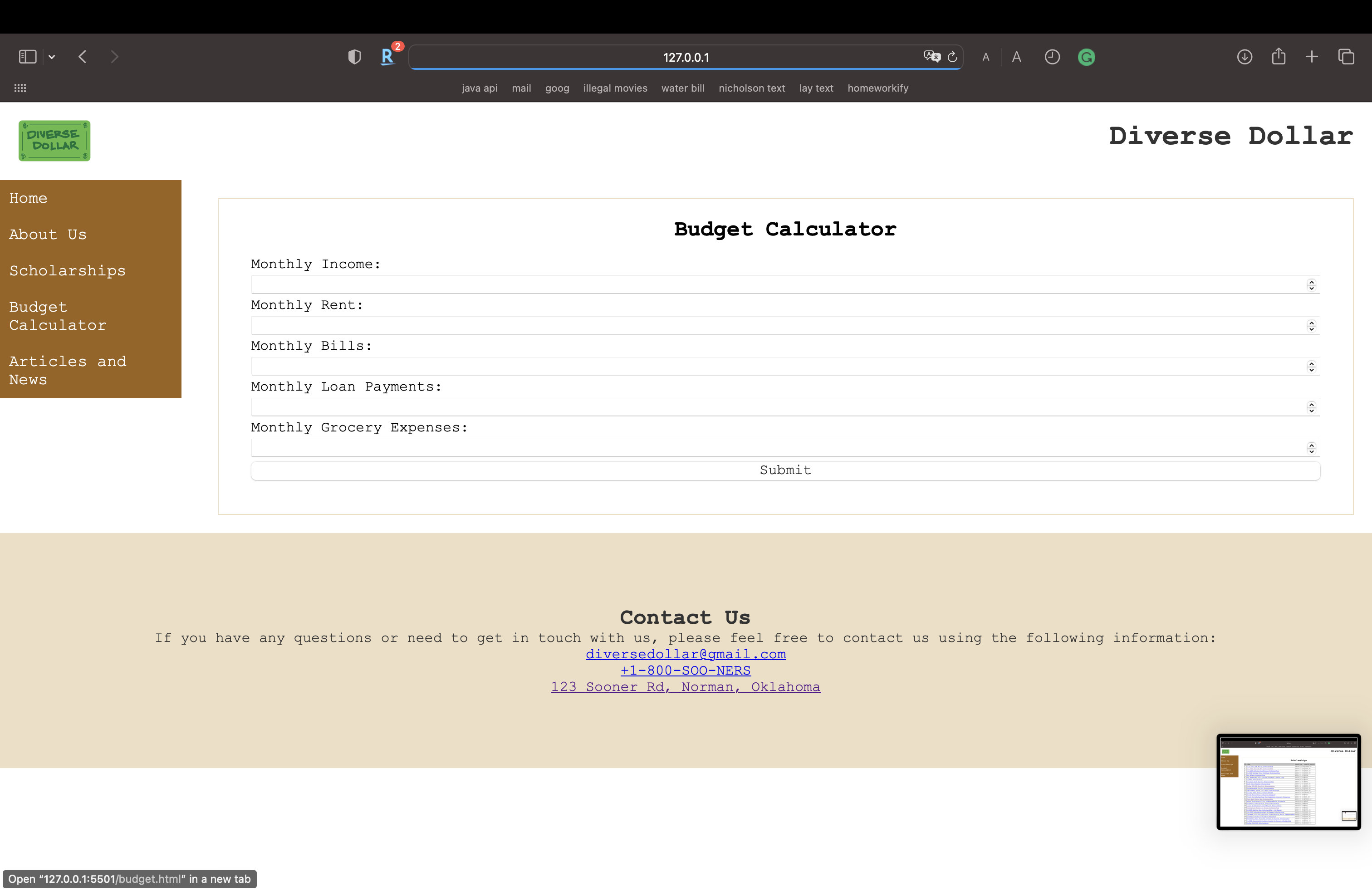This screenshot has height=891, width=1372.
Task: Adjust the Monthly Bills stepper
Action: pyautogui.click(x=1312, y=367)
